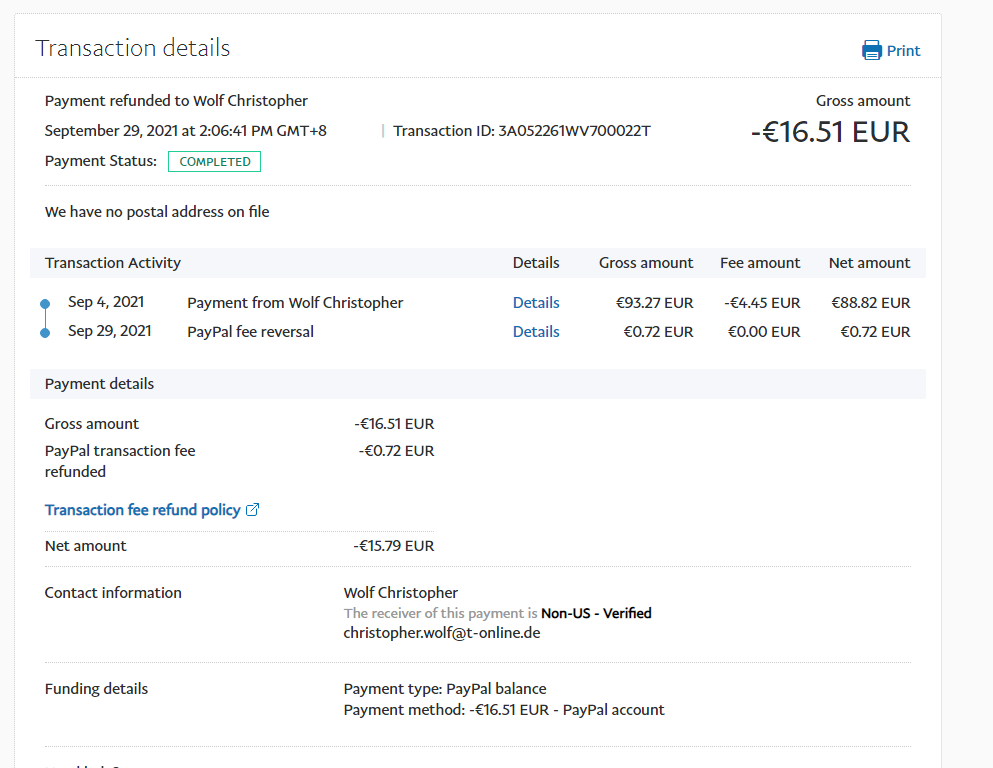Open Details for the Sep 4 payment
The image size is (993, 768).
[x=536, y=303]
